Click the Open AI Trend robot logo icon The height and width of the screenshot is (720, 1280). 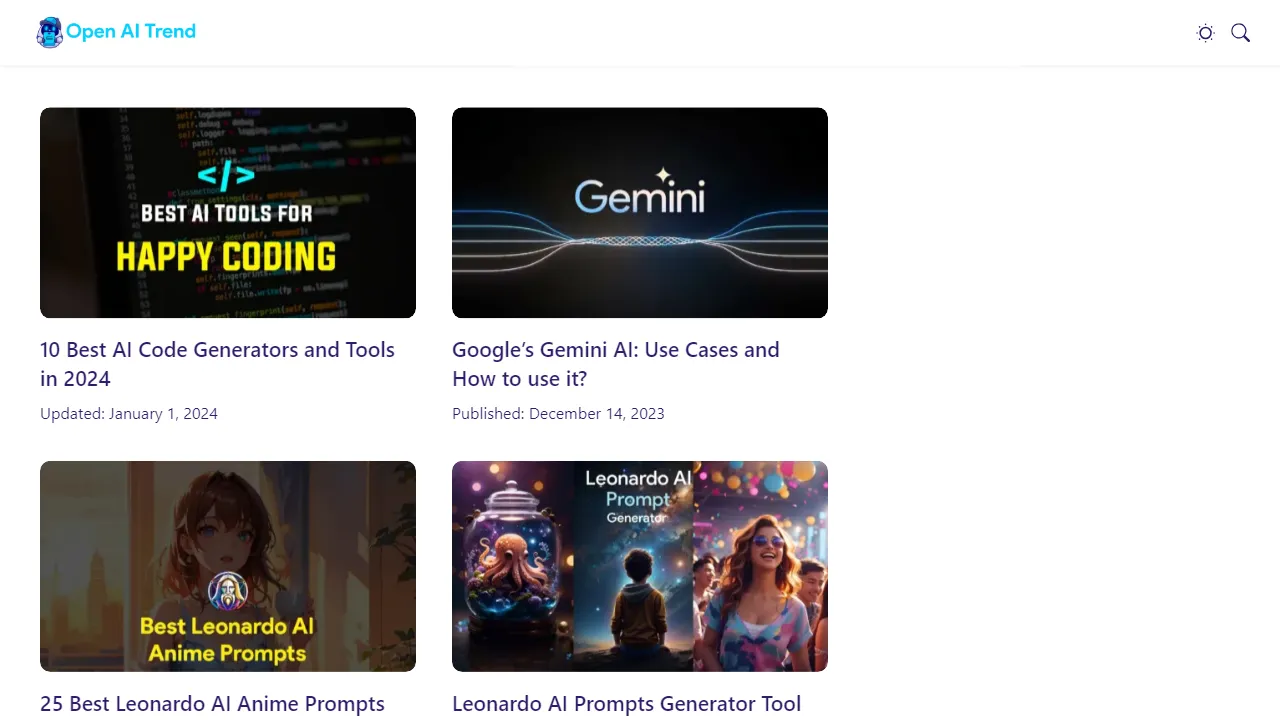pyautogui.click(x=50, y=33)
